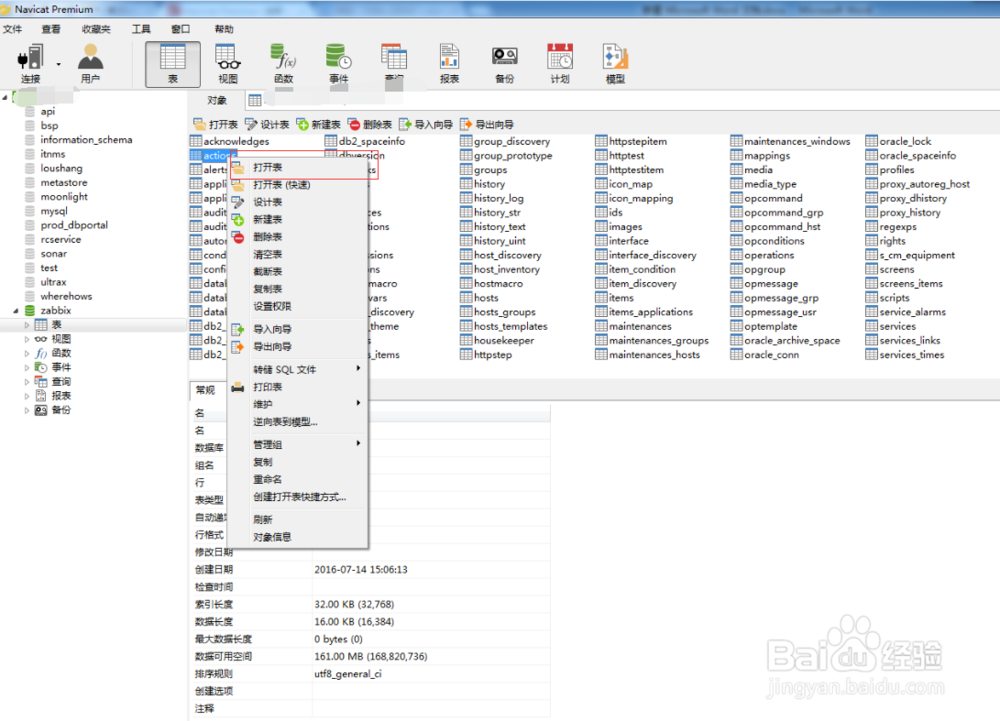
Task: Open the 工具 menu
Action: coord(141,29)
